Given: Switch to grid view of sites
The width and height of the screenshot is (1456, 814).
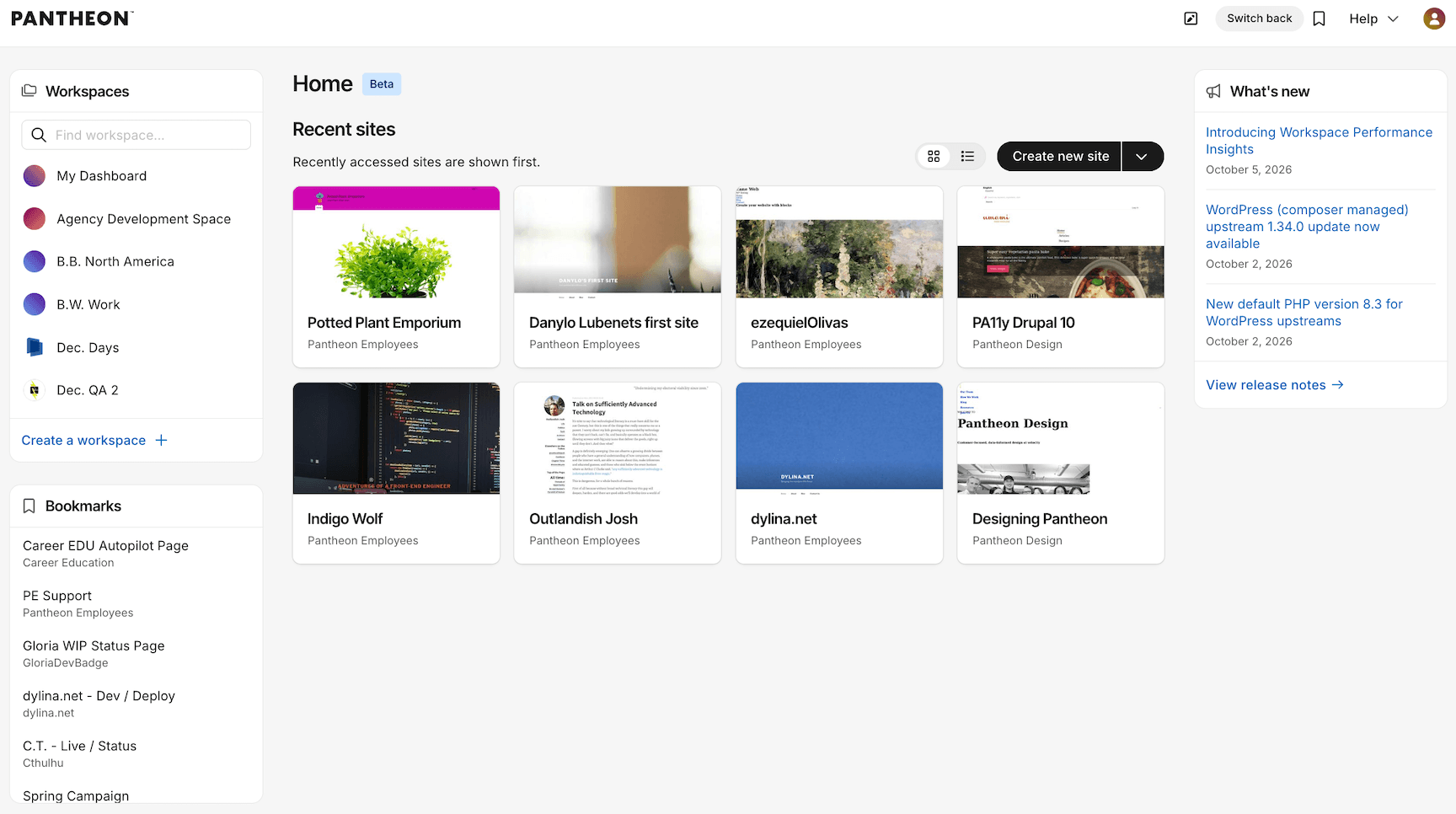Looking at the screenshot, I should 934,156.
